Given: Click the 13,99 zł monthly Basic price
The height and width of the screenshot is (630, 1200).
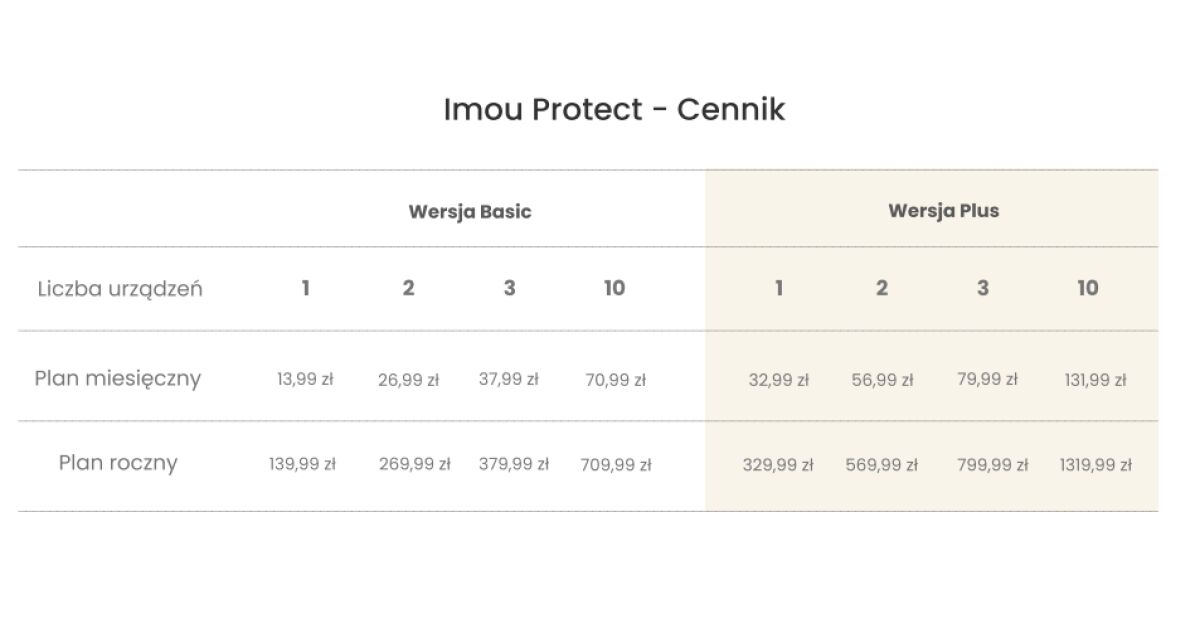Looking at the screenshot, I should click(305, 380).
